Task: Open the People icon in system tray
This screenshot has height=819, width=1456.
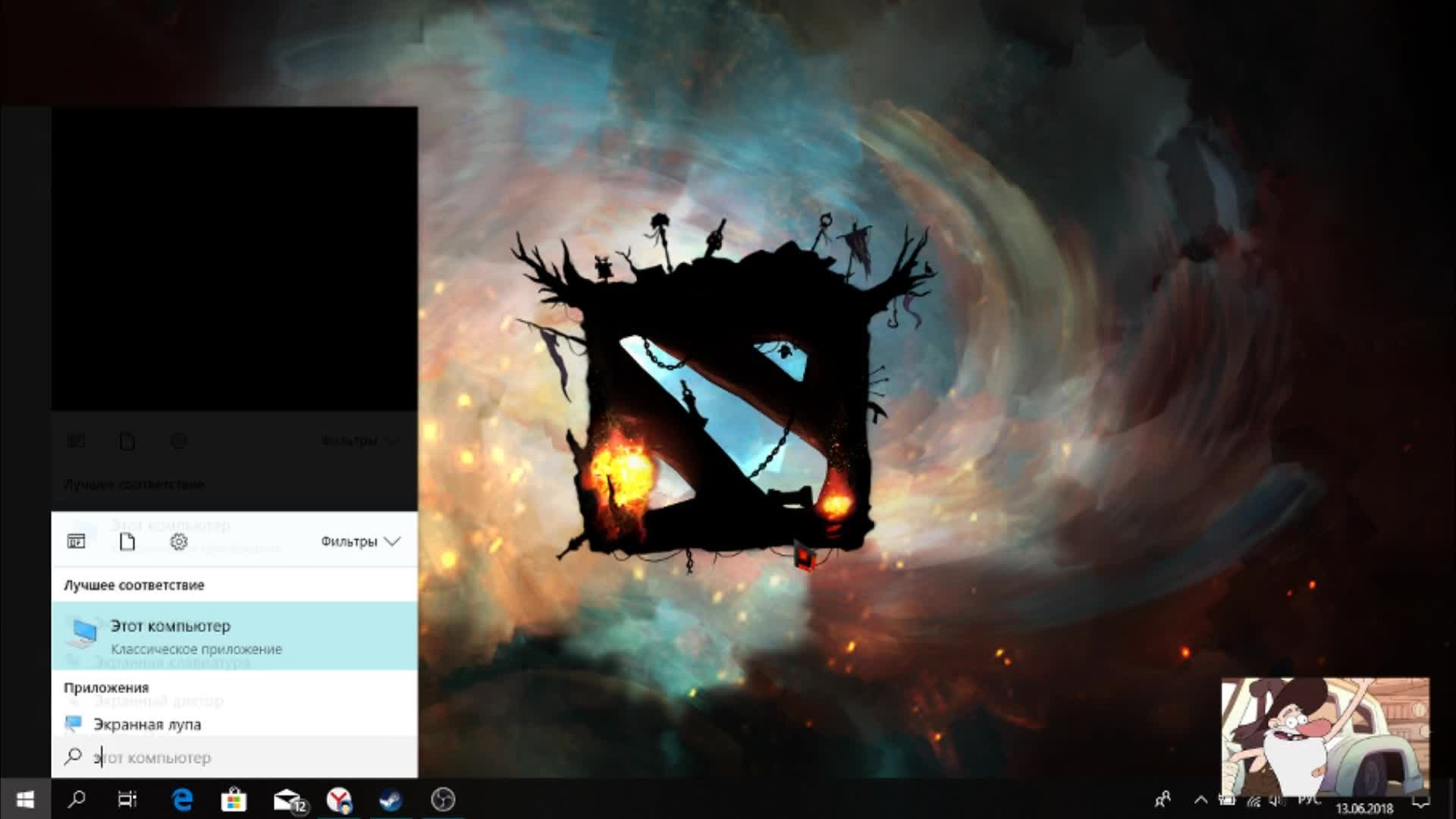Action: (1162, 799)
